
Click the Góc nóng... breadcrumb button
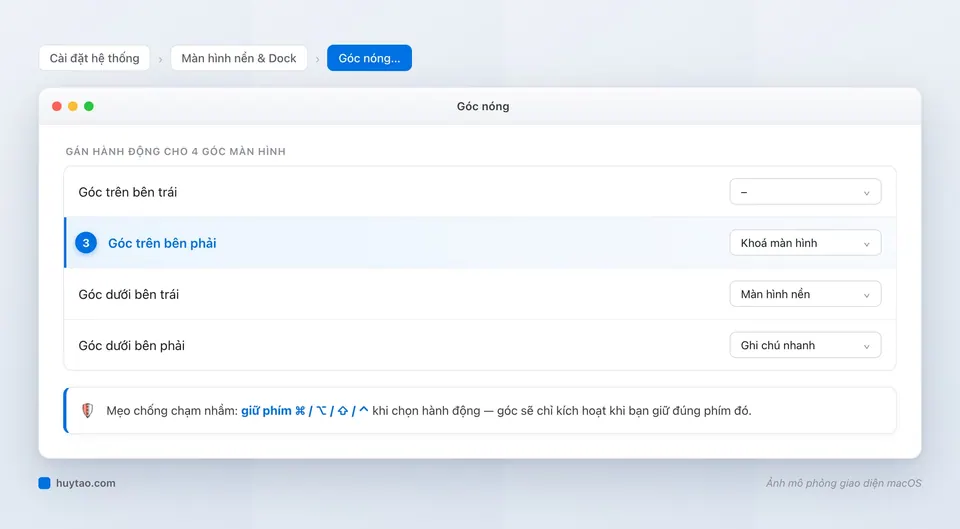click(369, 58)
